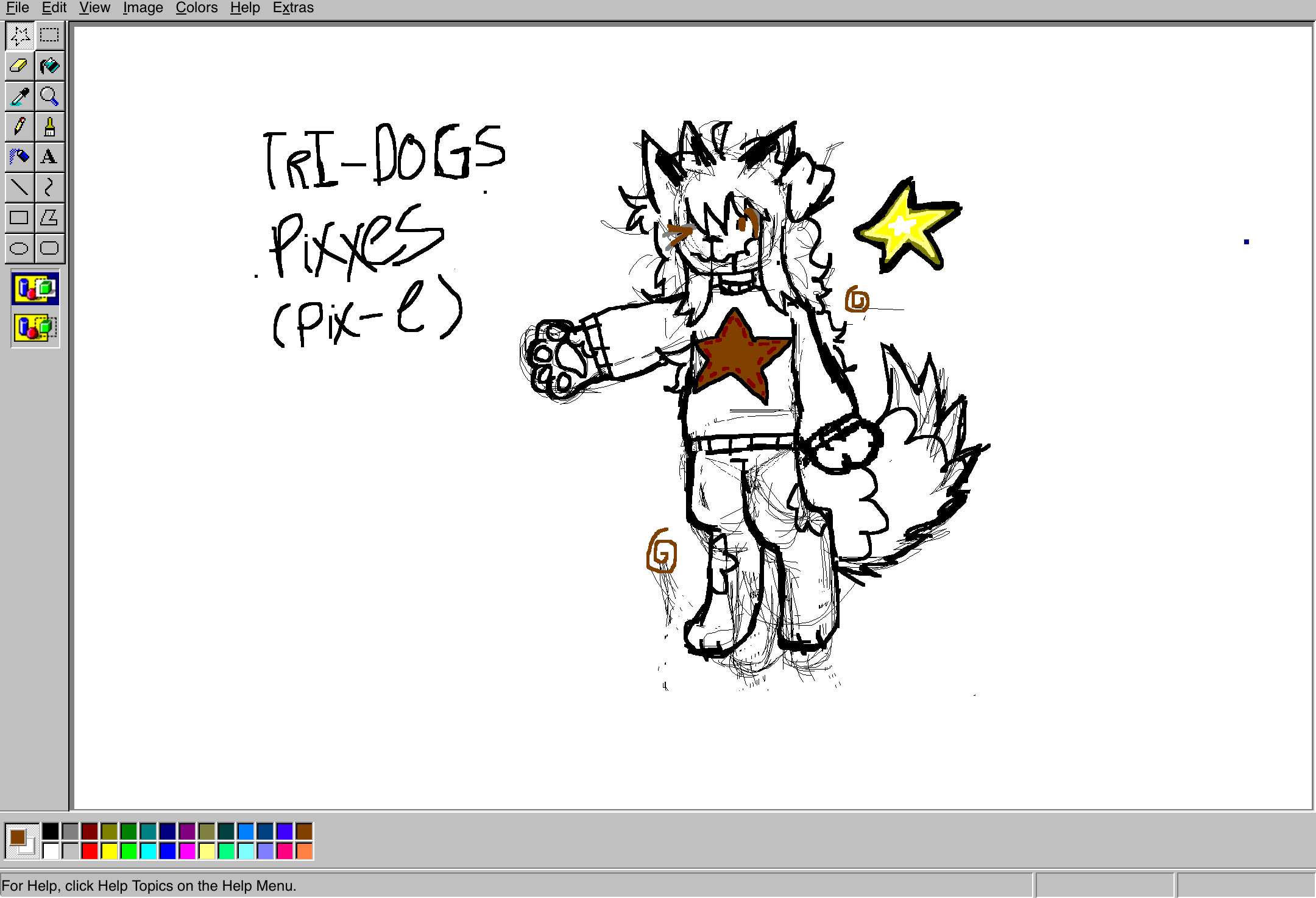1316x898 pixels.
Task: Open the Extras menu
Action: click(293, 8)
